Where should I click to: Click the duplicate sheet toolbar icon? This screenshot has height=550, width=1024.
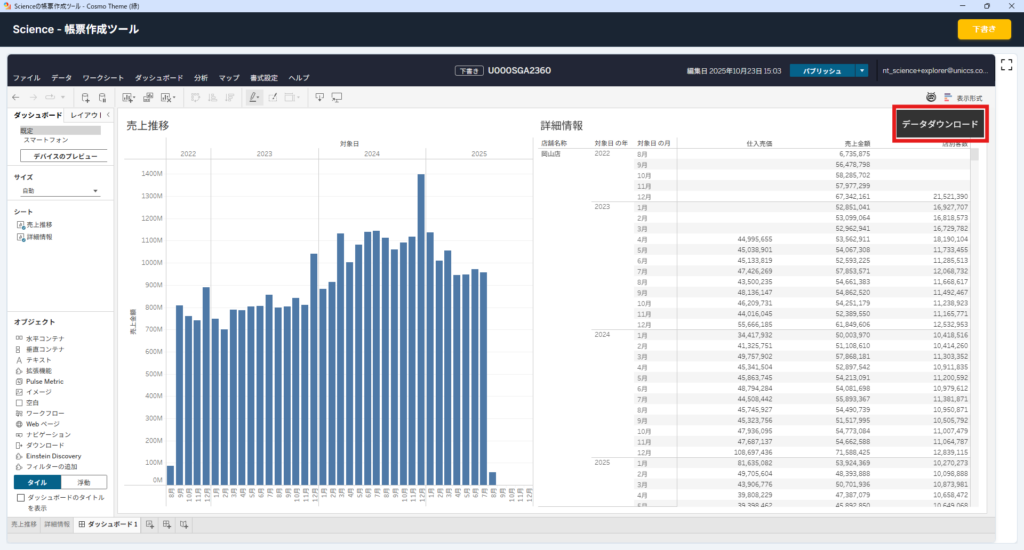[x=148, y=97]
